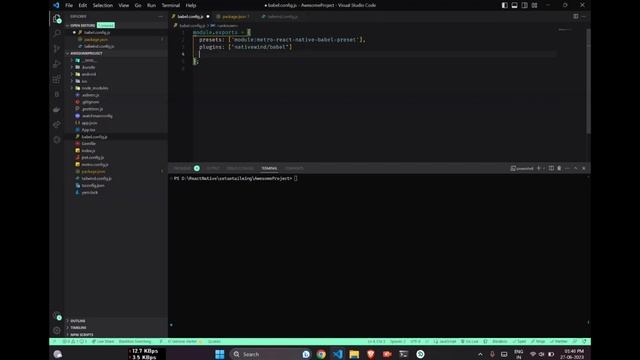Open the Manage gear icon
The height and width of the screenshot is (360, 640).
tap(57, 331)
